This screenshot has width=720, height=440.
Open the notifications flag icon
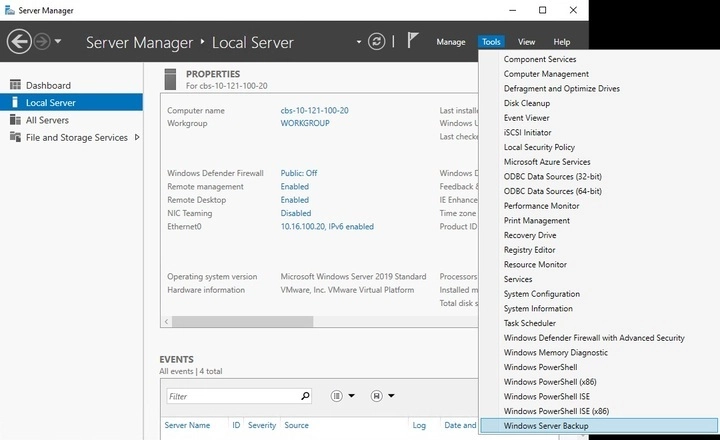click(412, 40)
